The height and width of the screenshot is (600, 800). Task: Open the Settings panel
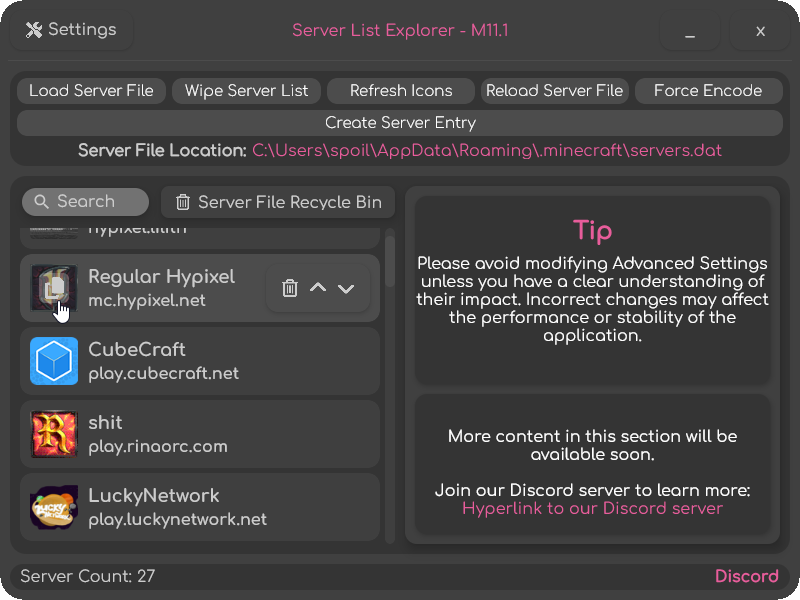71,30
